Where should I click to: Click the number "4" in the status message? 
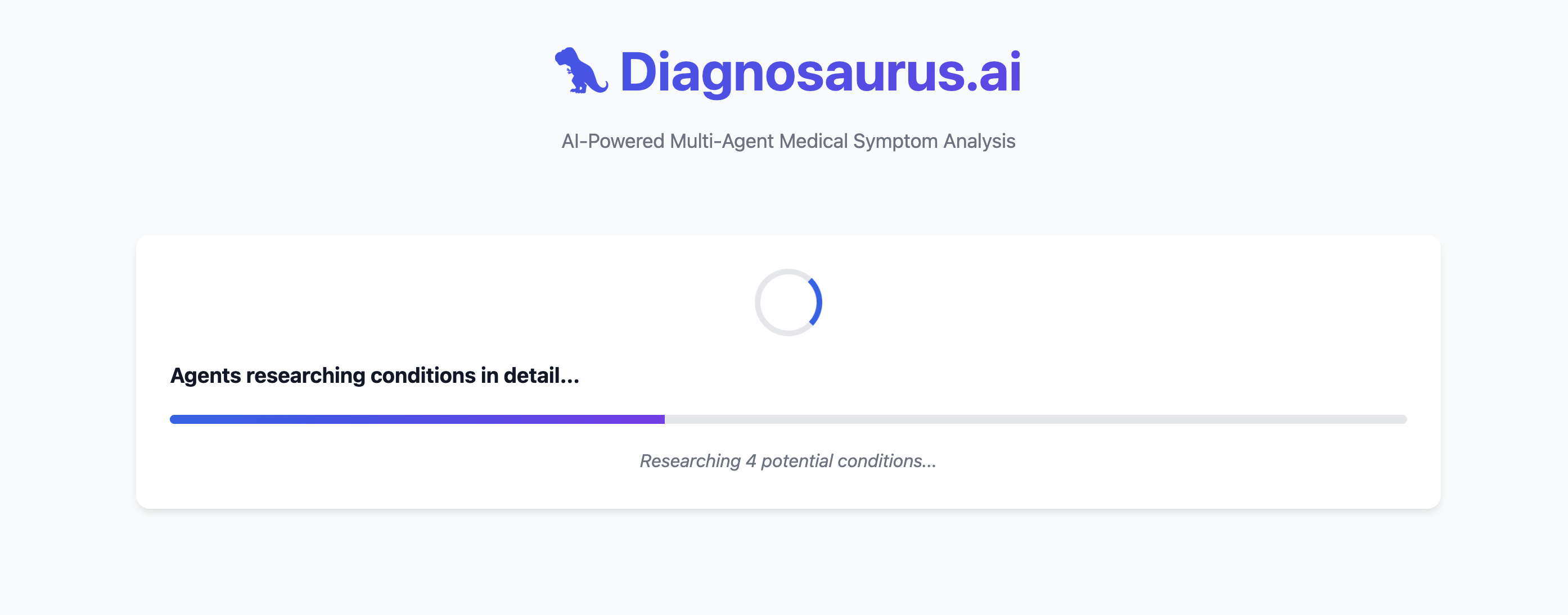[x=750, y=461]
